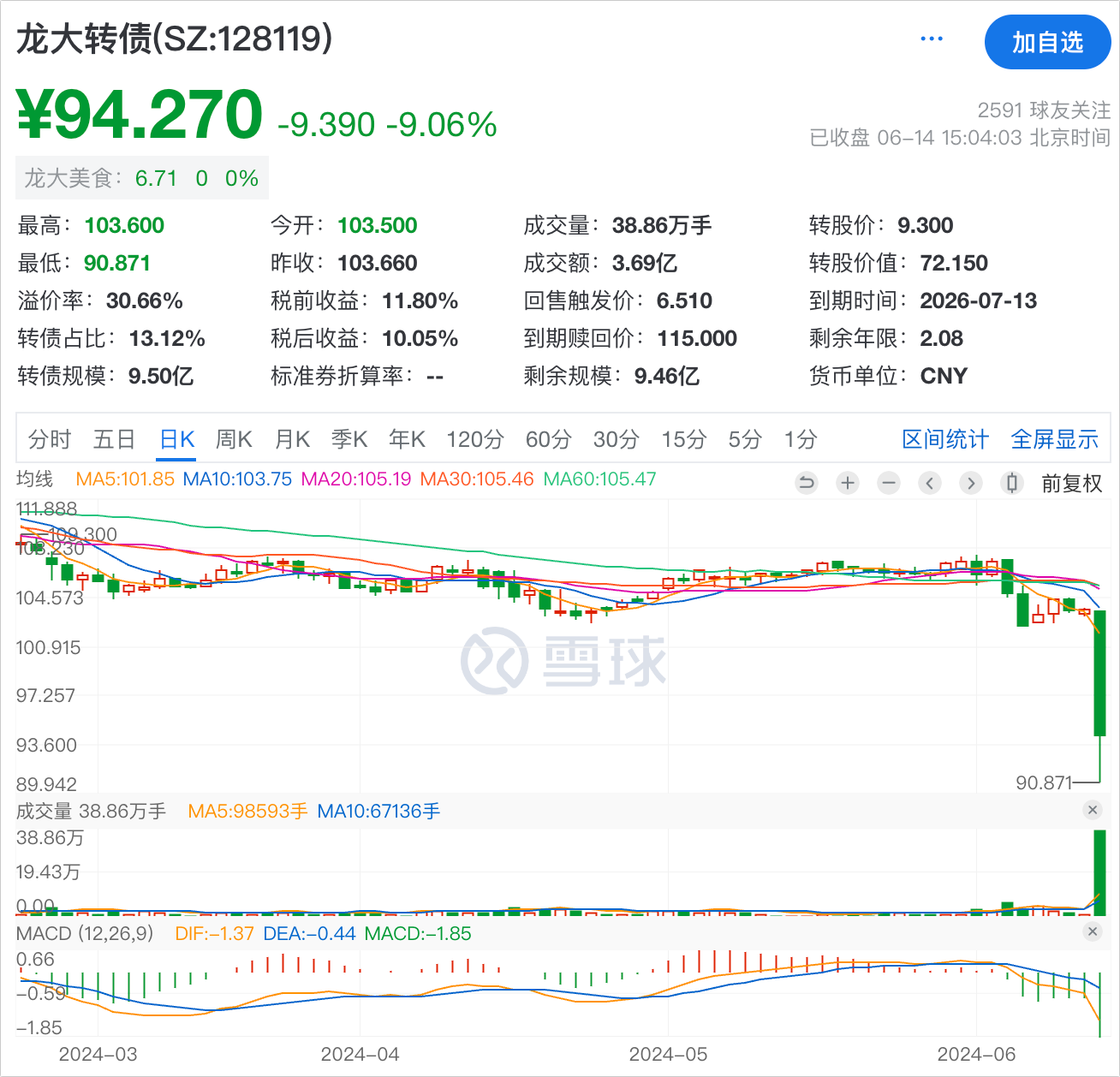Screen dimensions: 1120x1077
Task: Open the 区间统计 link
Action: (x=945, y=440)
